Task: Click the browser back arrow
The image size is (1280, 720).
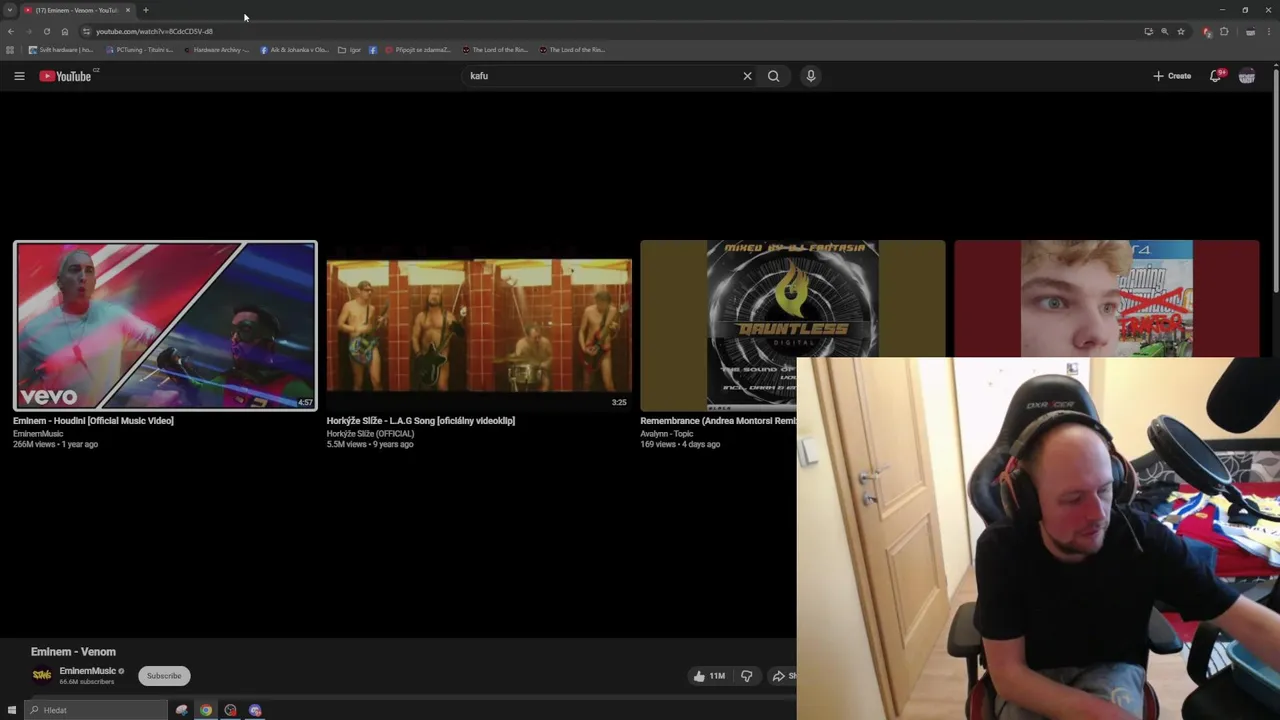Action: [x=11, y=31]
